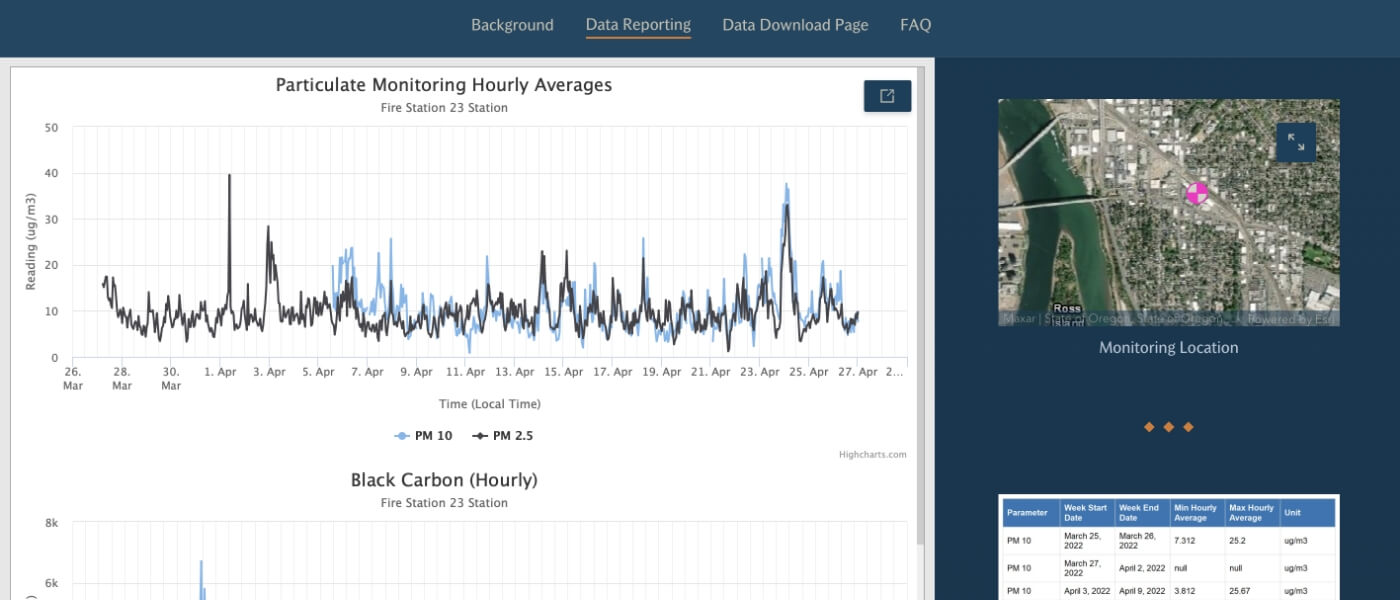Screen dimensions: 1400x600
Task: Click the Max Hourly Average table header
Action: pos(1251,512)
